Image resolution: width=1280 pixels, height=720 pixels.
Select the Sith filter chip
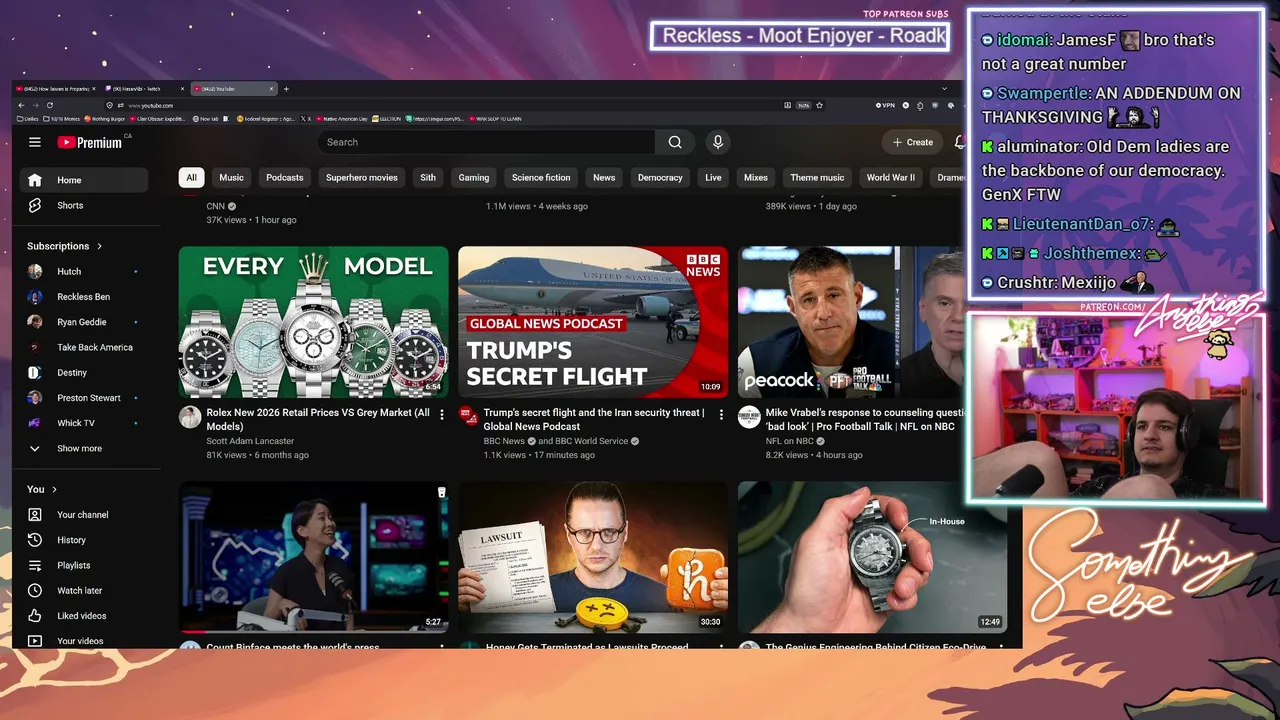point(428,178)
